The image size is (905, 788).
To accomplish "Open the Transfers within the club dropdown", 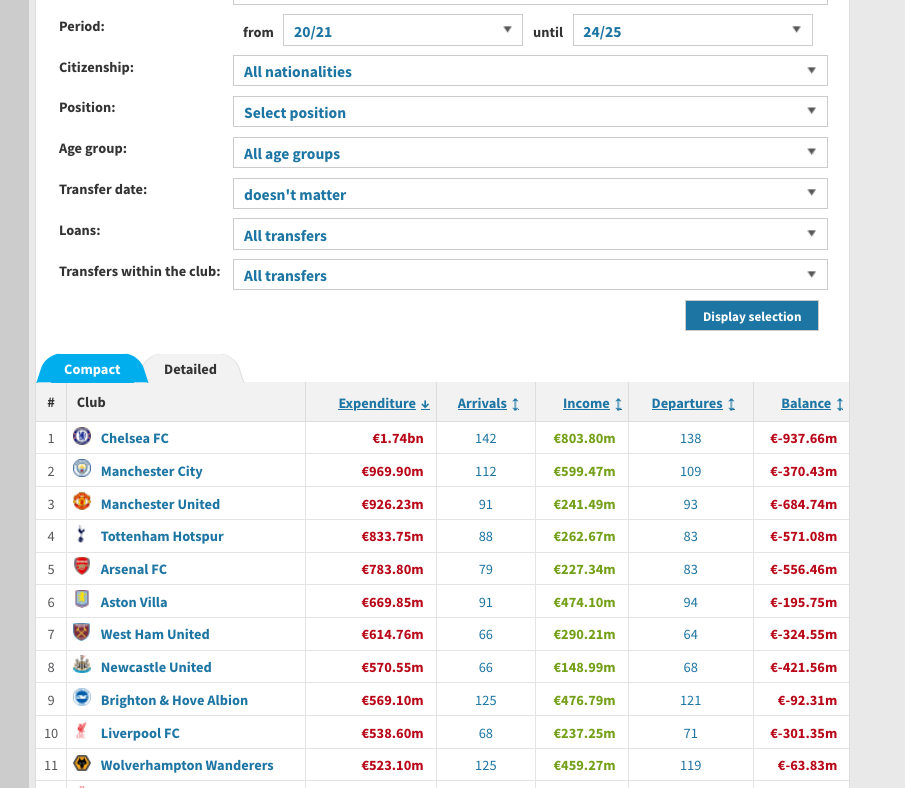I will pos(530,274).
